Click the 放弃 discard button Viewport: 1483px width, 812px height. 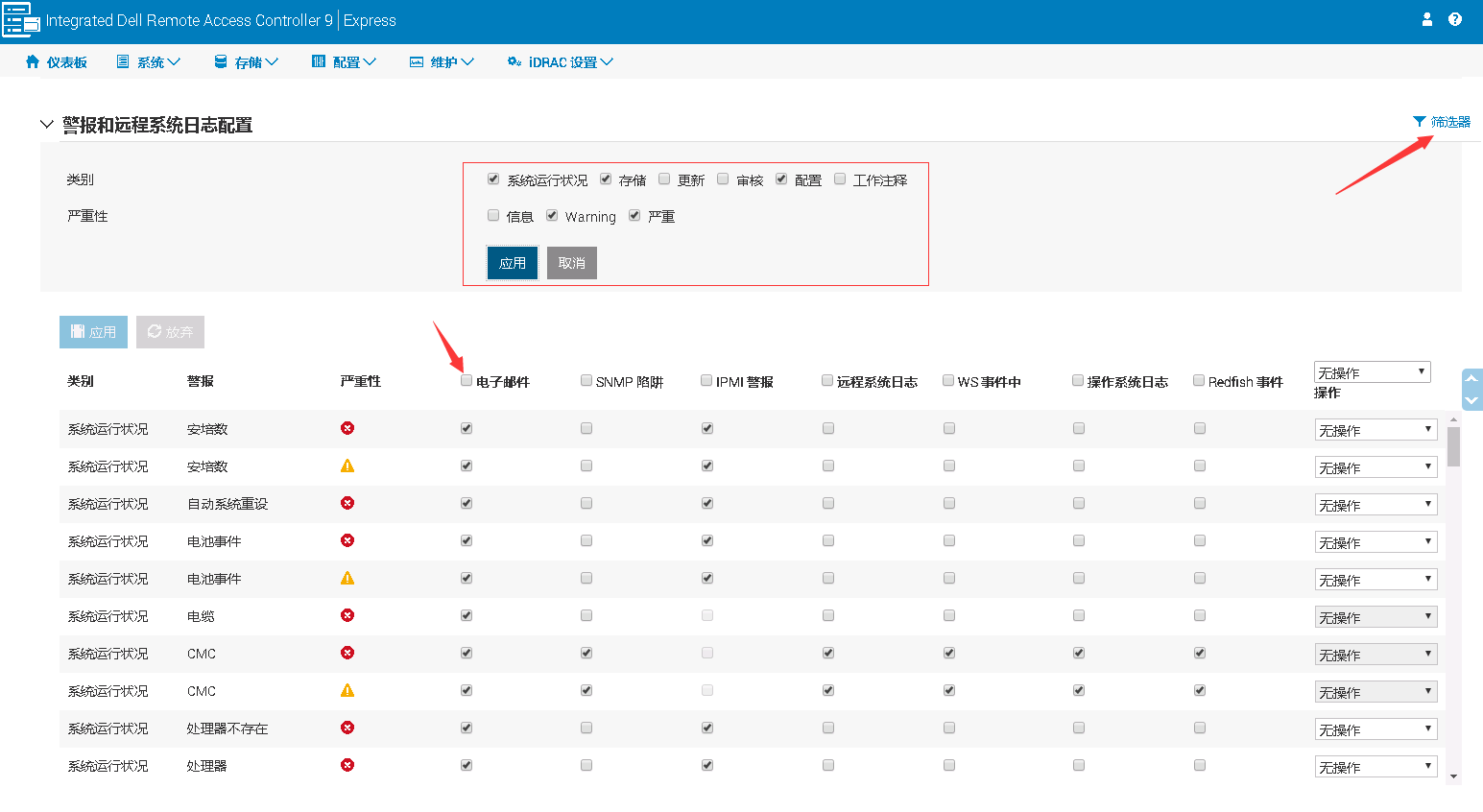coord(170,332)
